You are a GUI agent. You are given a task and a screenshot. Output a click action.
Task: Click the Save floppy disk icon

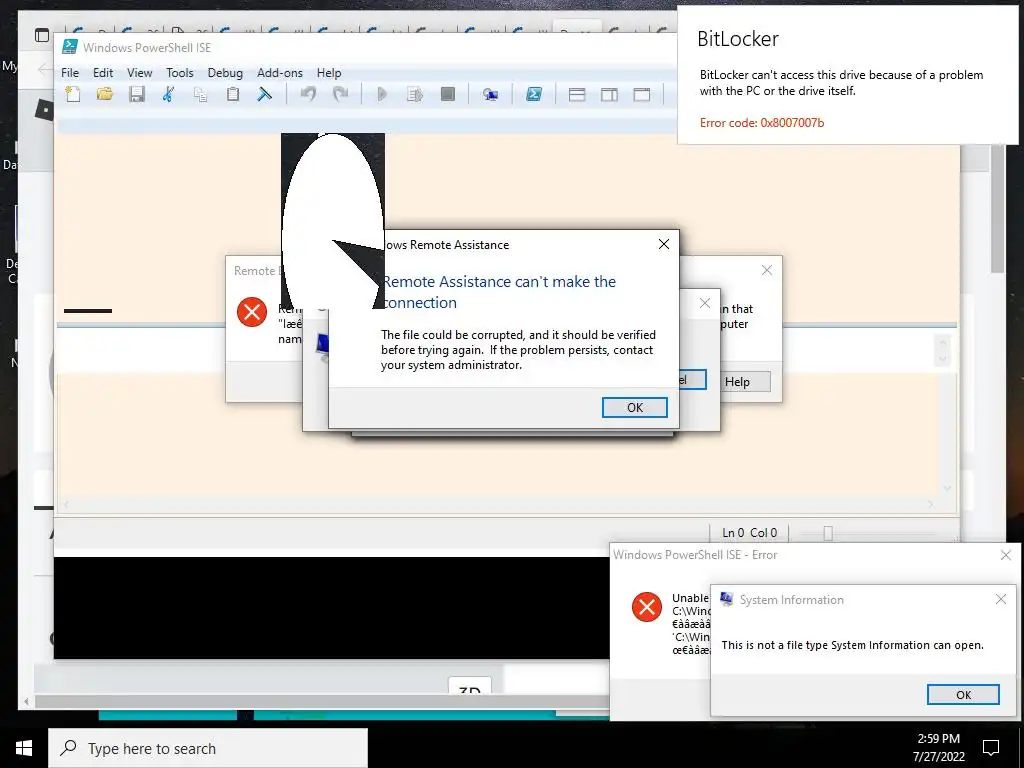[x=136, y=94]
